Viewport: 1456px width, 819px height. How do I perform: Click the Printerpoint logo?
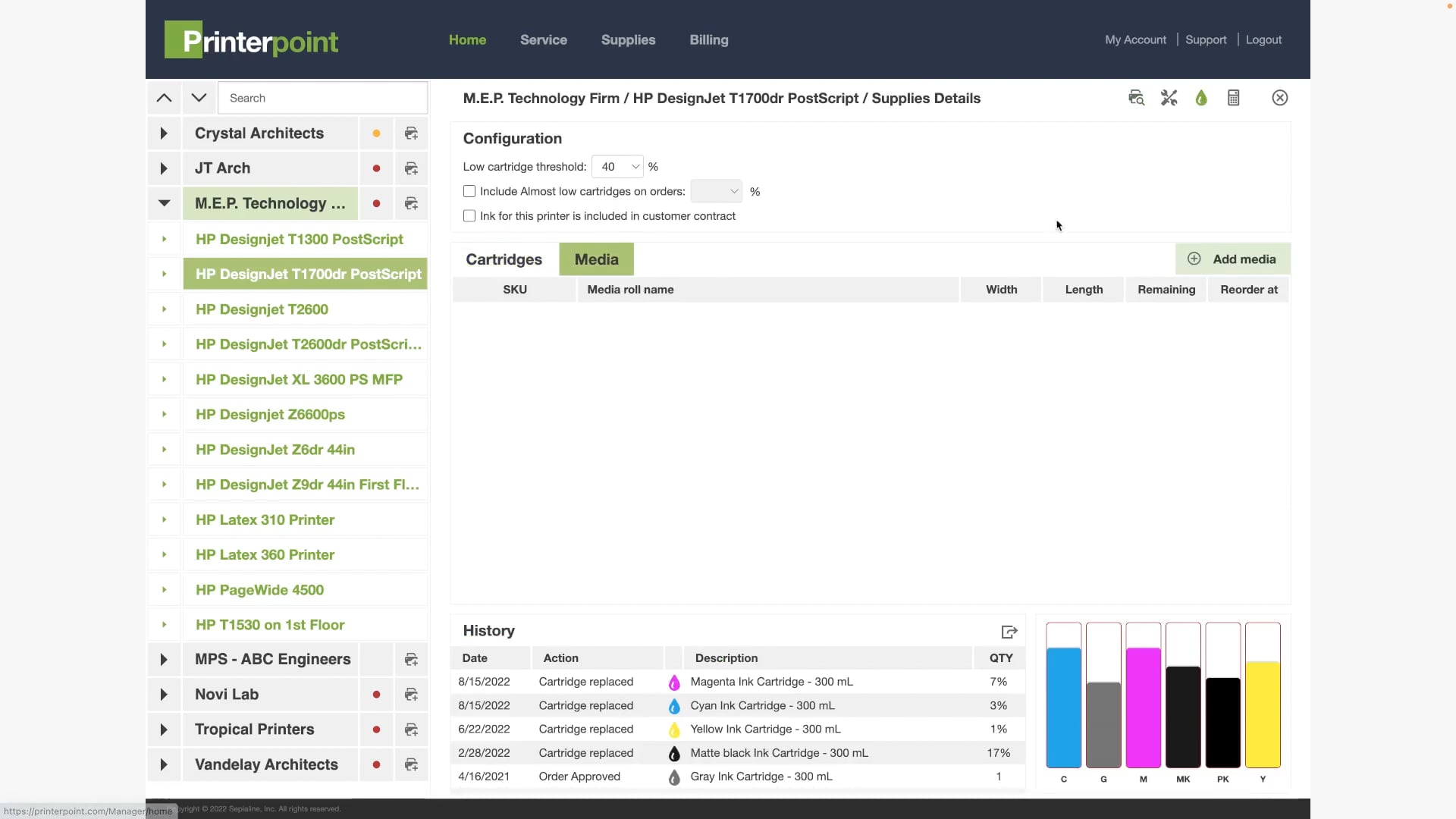pyautogui.click(x=251, y=39)
